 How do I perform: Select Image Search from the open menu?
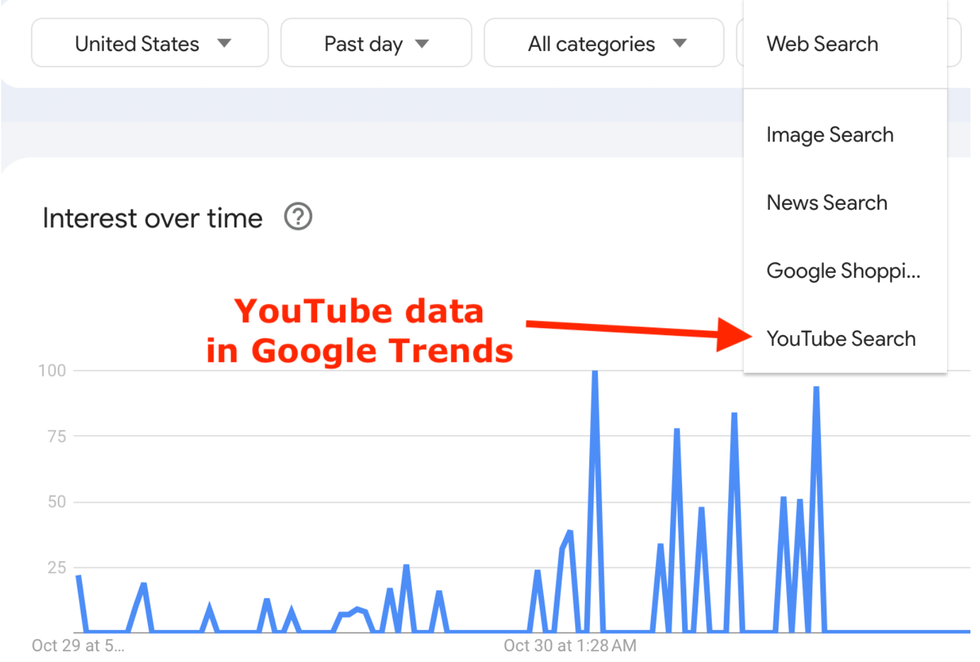click(x=830, y=135)
